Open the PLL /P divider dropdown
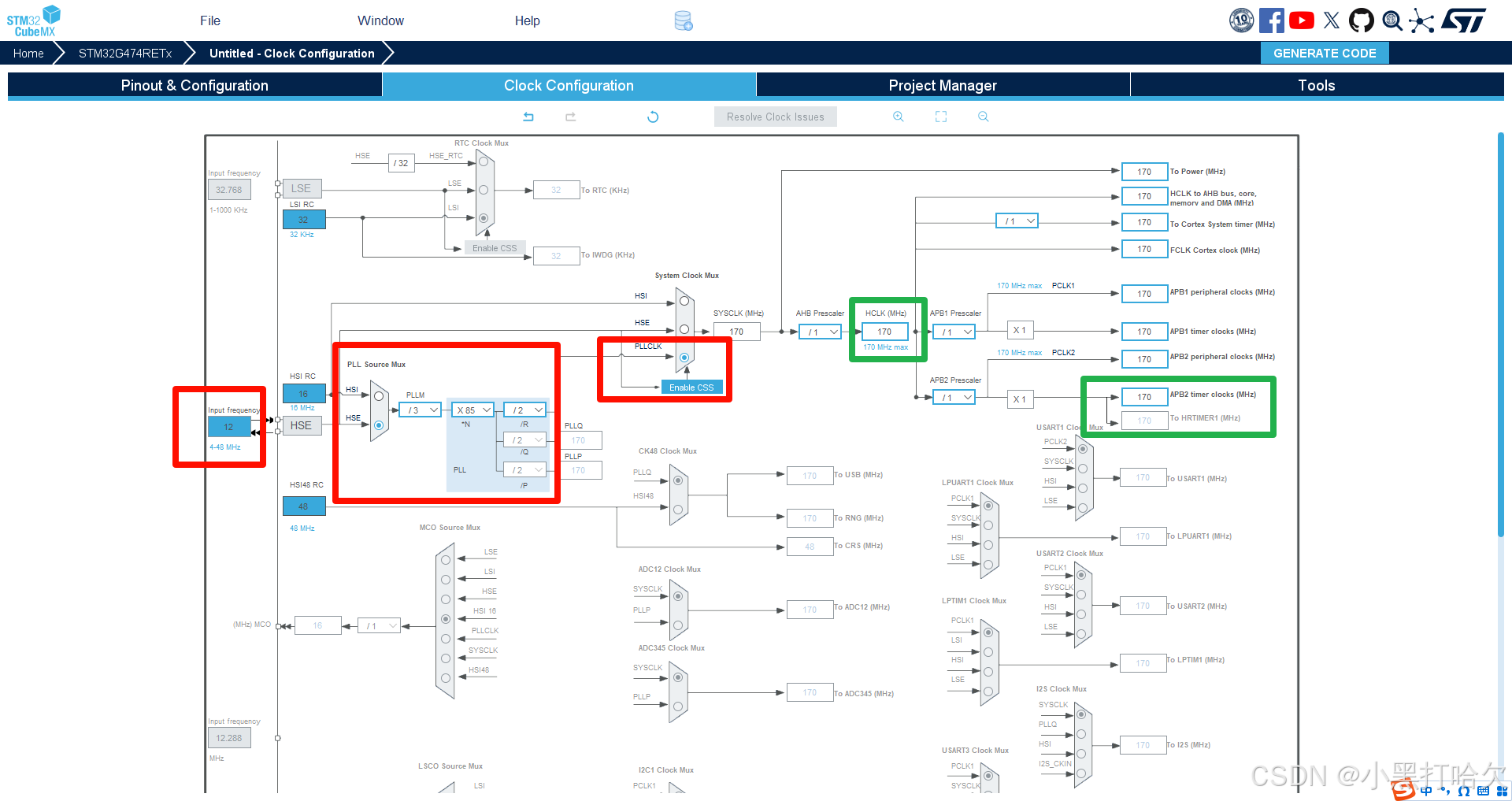 pos(525,470)
